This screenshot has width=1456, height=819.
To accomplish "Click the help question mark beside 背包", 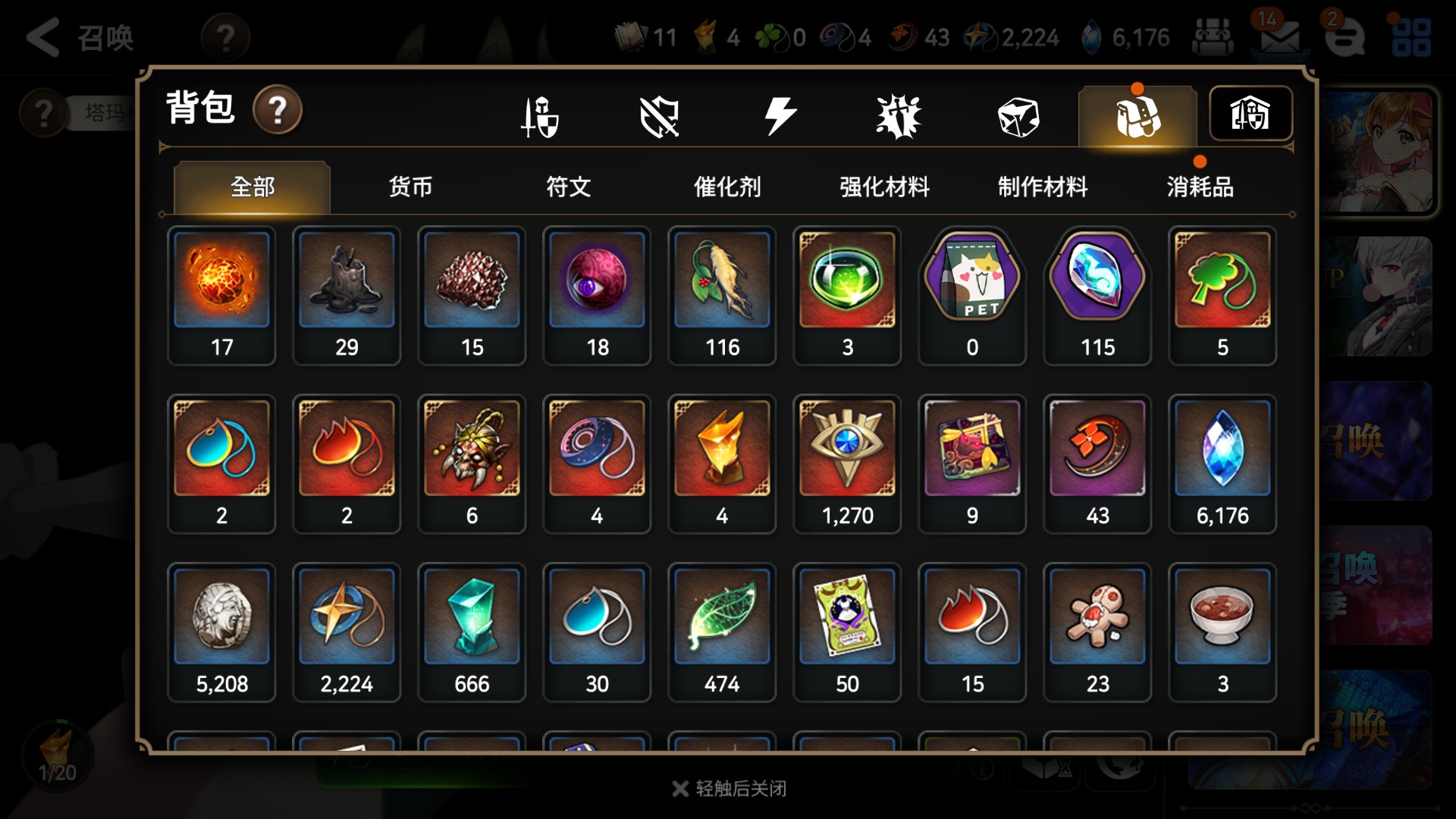I will [278, 110].
